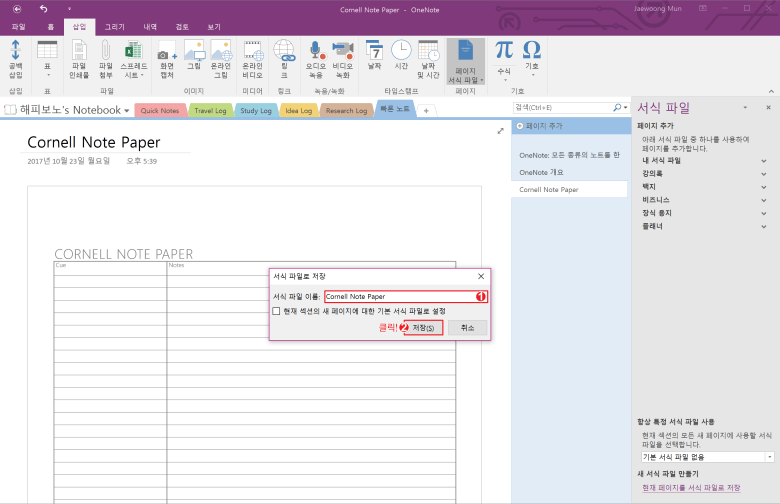The height and width of the screenshot is (504, 780).
Task: Click 현재 페이지를 서식 파일로 저장 link
Action: (x=691, y=488)
